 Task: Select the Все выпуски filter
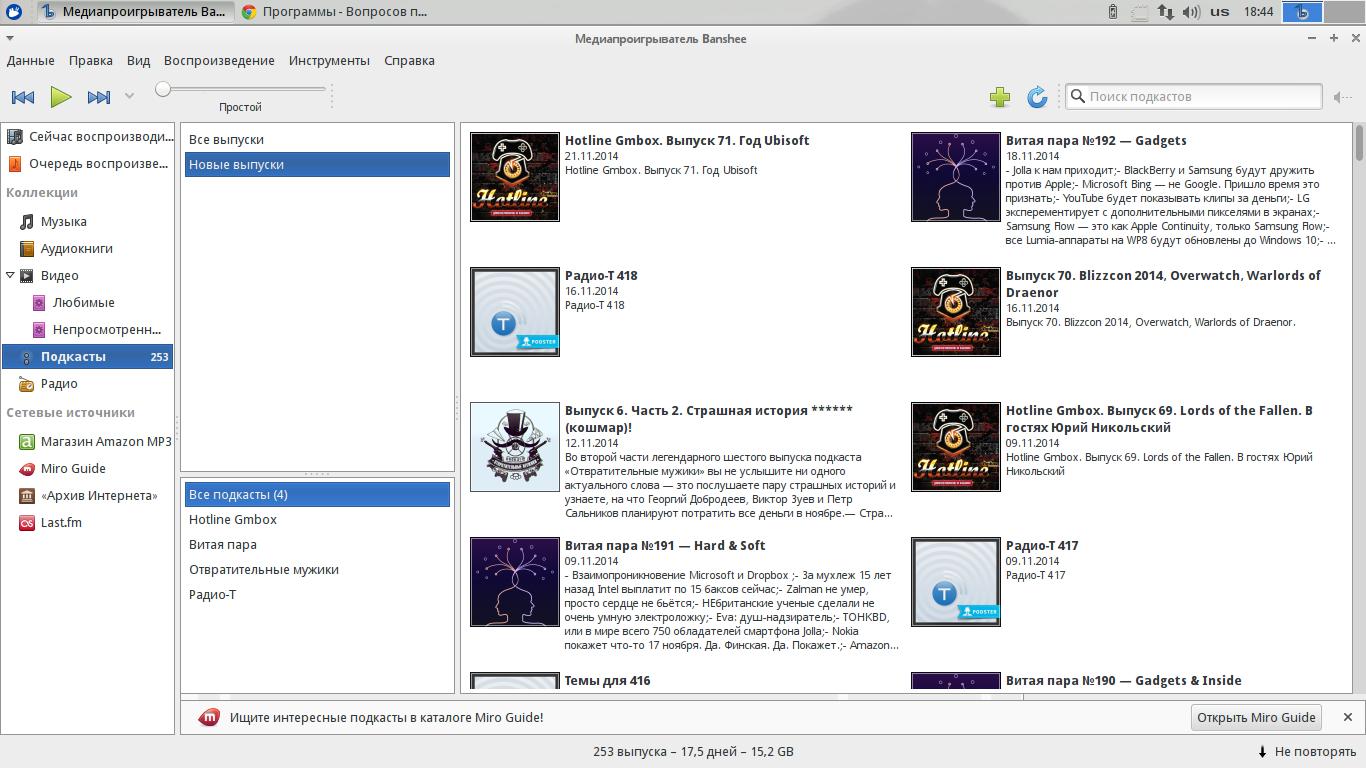(317, 140)
